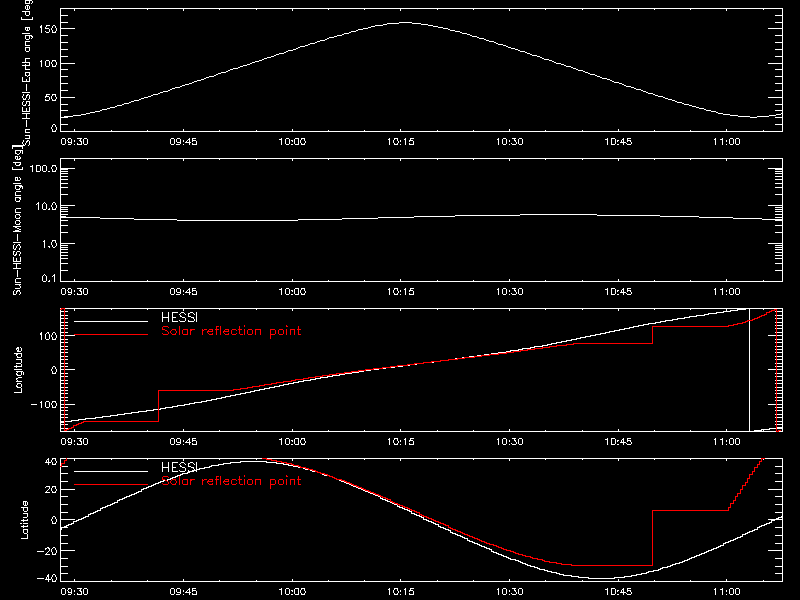
Task: Click the -20 tick on Latitude axis
Action: click(x=47, y=551)
